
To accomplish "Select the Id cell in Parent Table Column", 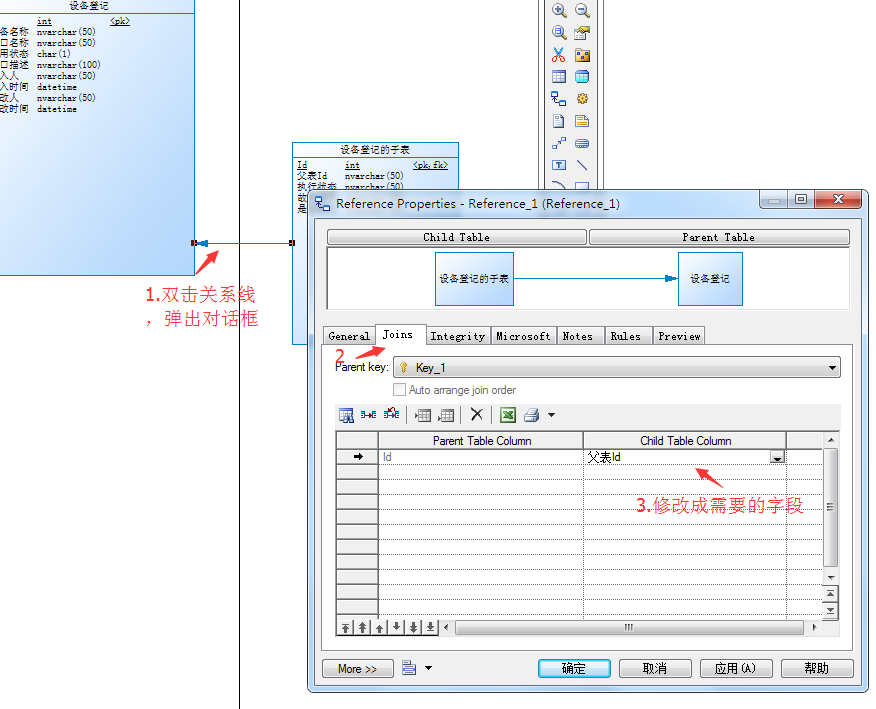I will 481,457.
